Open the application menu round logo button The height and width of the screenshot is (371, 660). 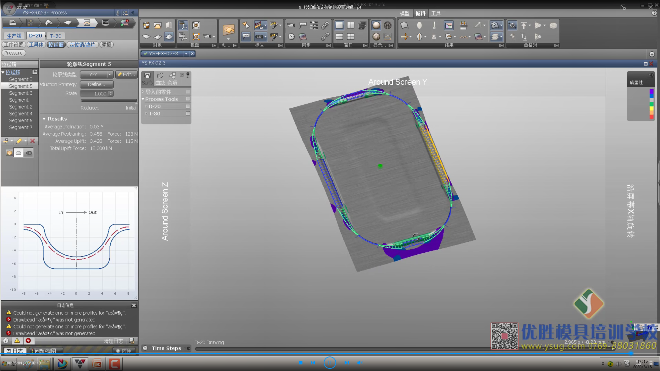pyautogui.click(x=8, y=8)
